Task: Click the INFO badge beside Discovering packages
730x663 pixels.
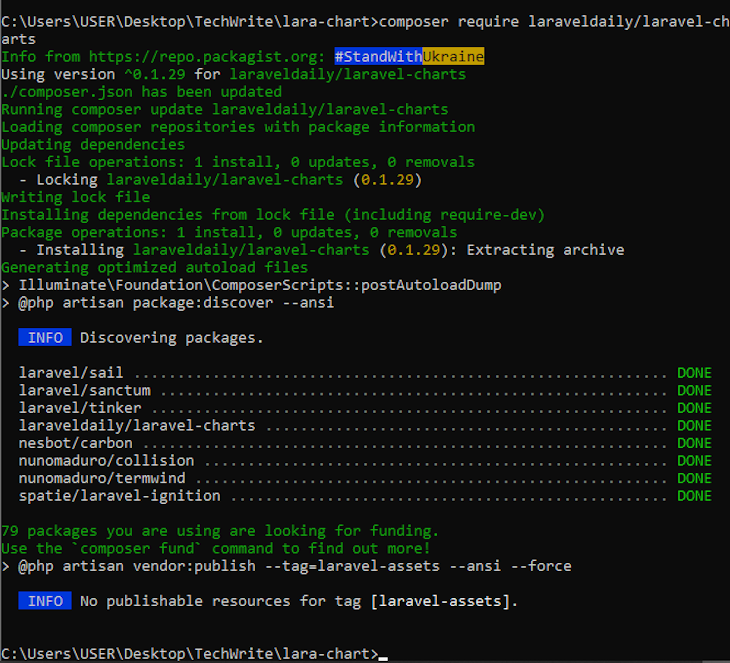Action: click(45, 338)
